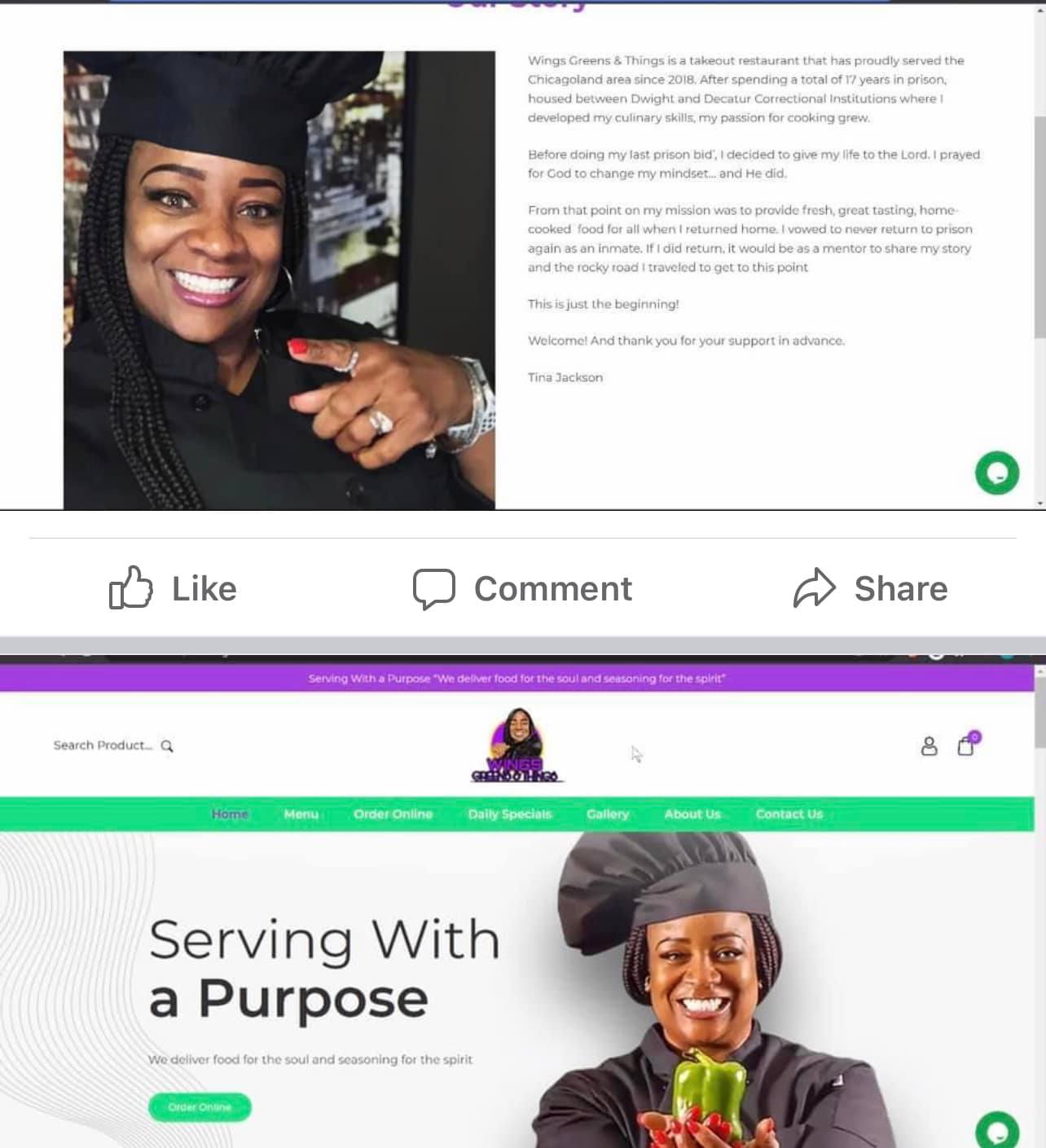Click the chef photo pointing at story

[279, 280]
